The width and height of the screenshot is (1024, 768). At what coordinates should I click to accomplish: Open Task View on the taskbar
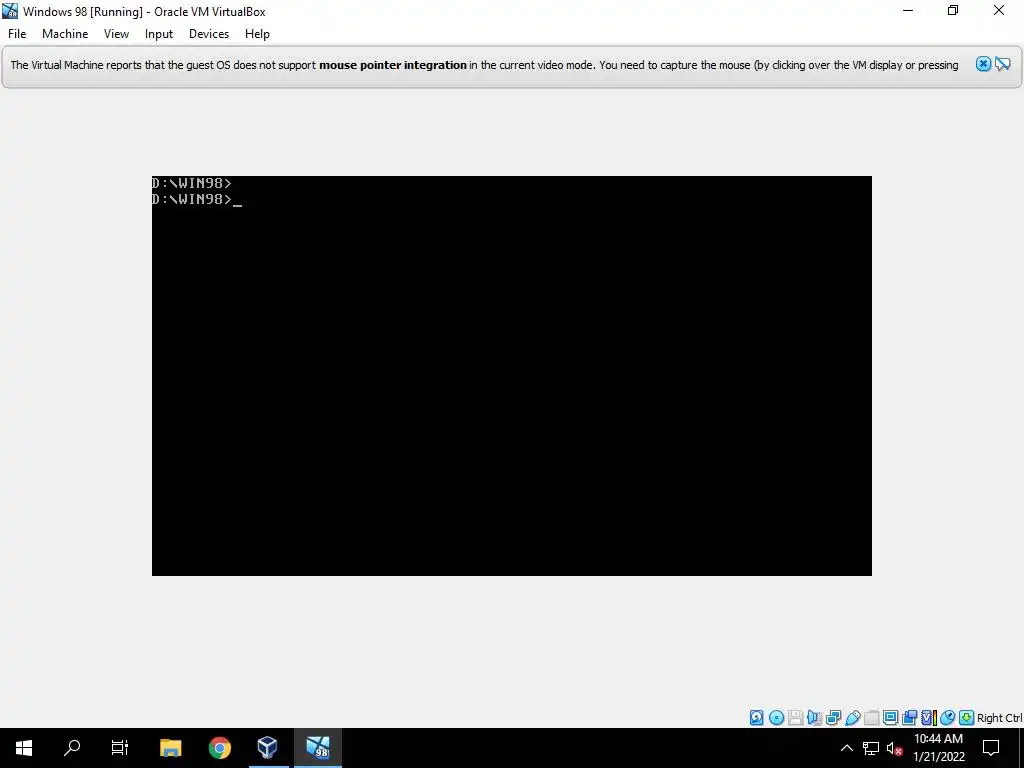[x=120, y=748]
